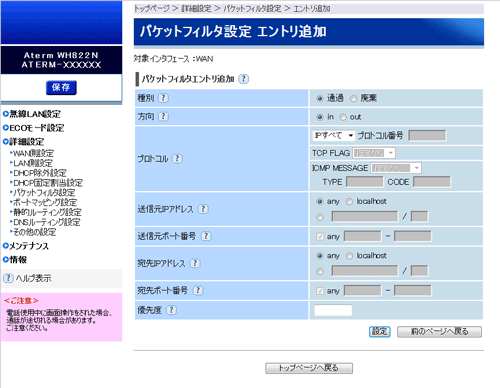Click the blue bullet icon beside 無線LAN設定

5,114
